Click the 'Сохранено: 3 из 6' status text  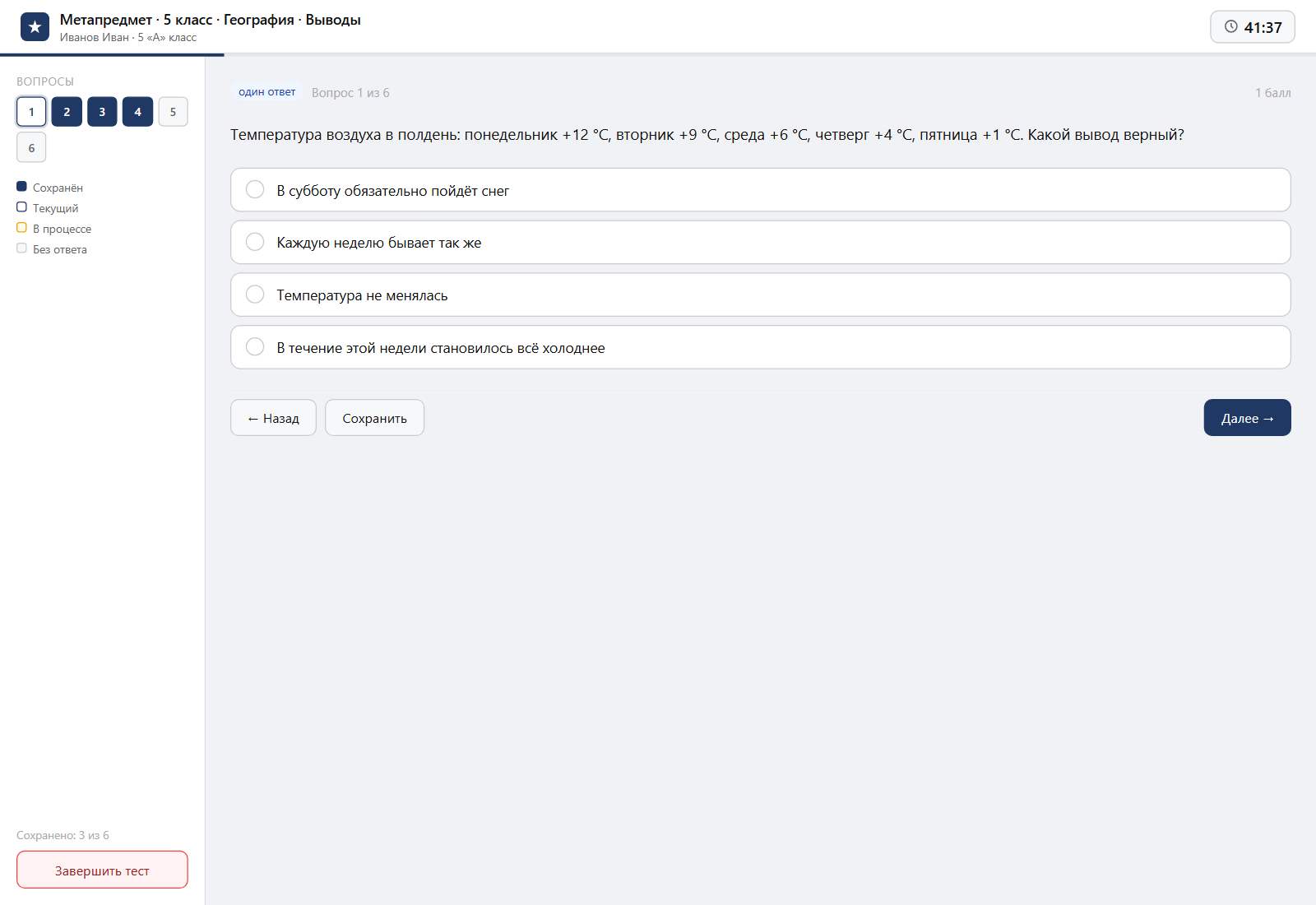63,835
